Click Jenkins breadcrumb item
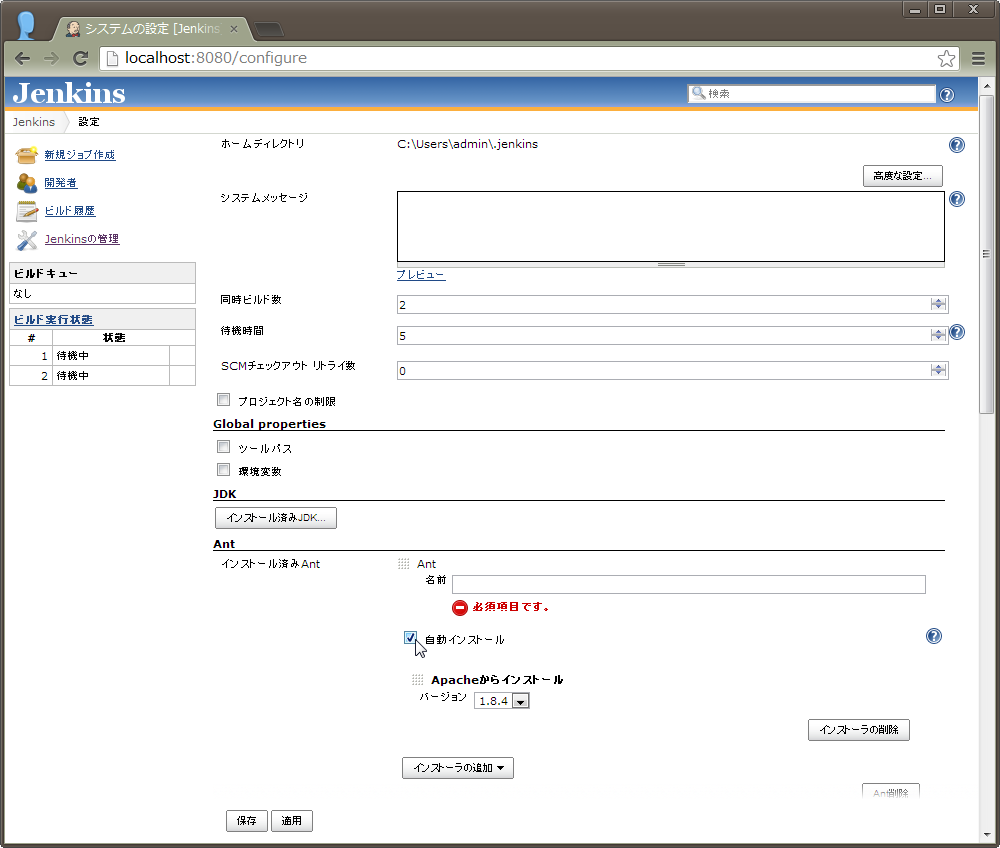 34,122
